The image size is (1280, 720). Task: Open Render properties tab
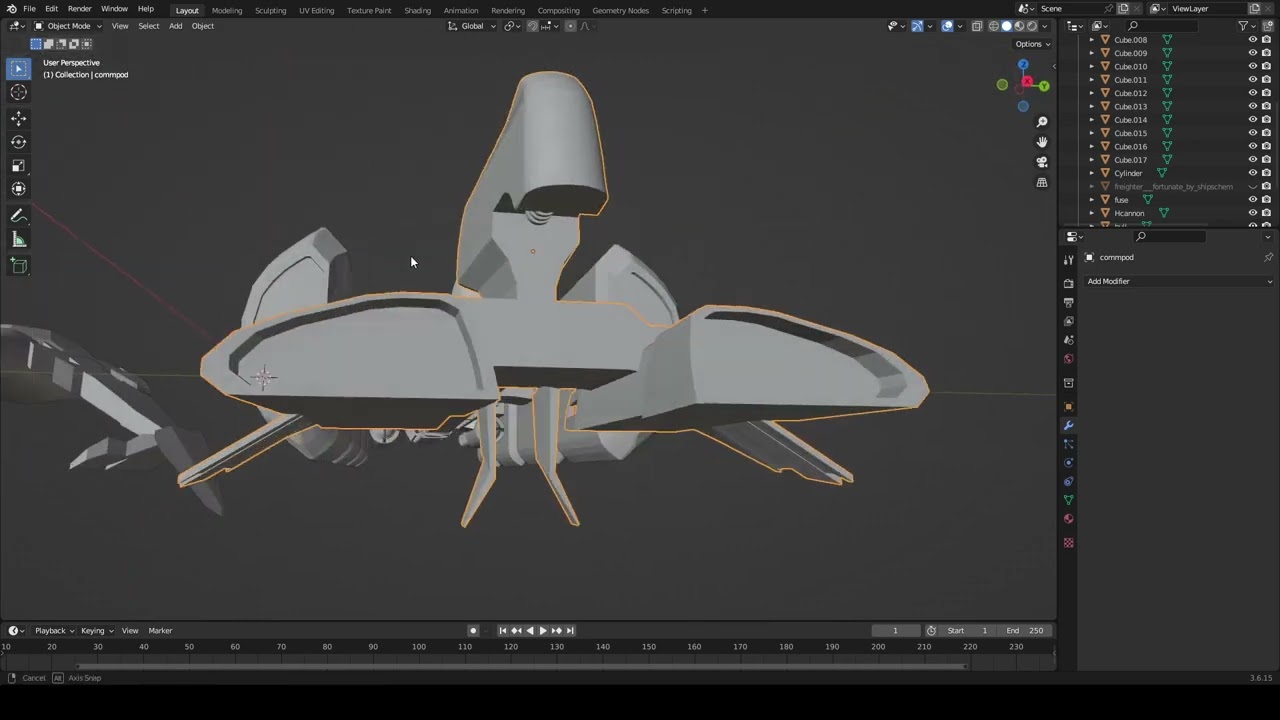click(1068, 283)
